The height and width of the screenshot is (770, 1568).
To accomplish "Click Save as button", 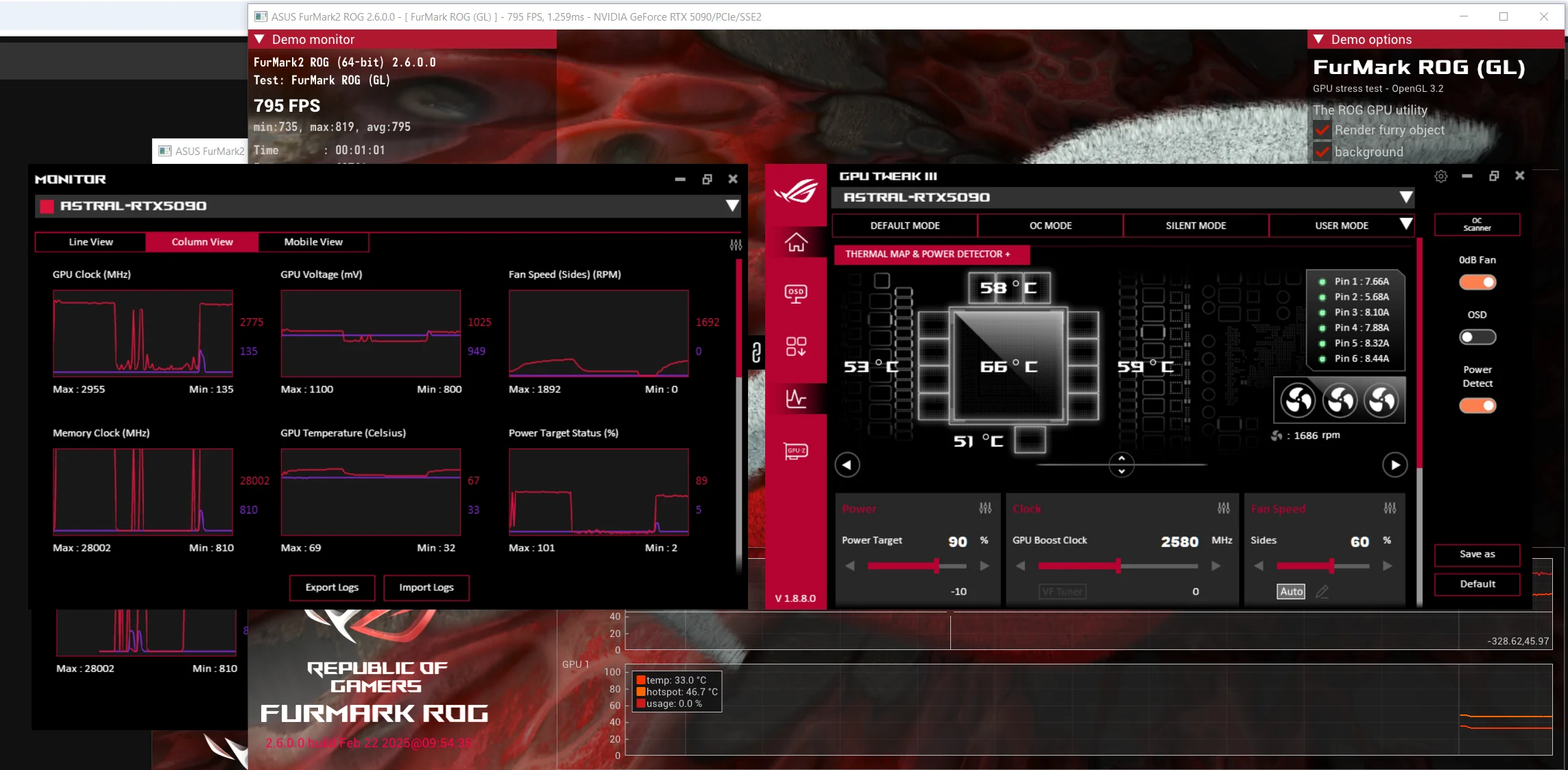I will coord(1477,554).
